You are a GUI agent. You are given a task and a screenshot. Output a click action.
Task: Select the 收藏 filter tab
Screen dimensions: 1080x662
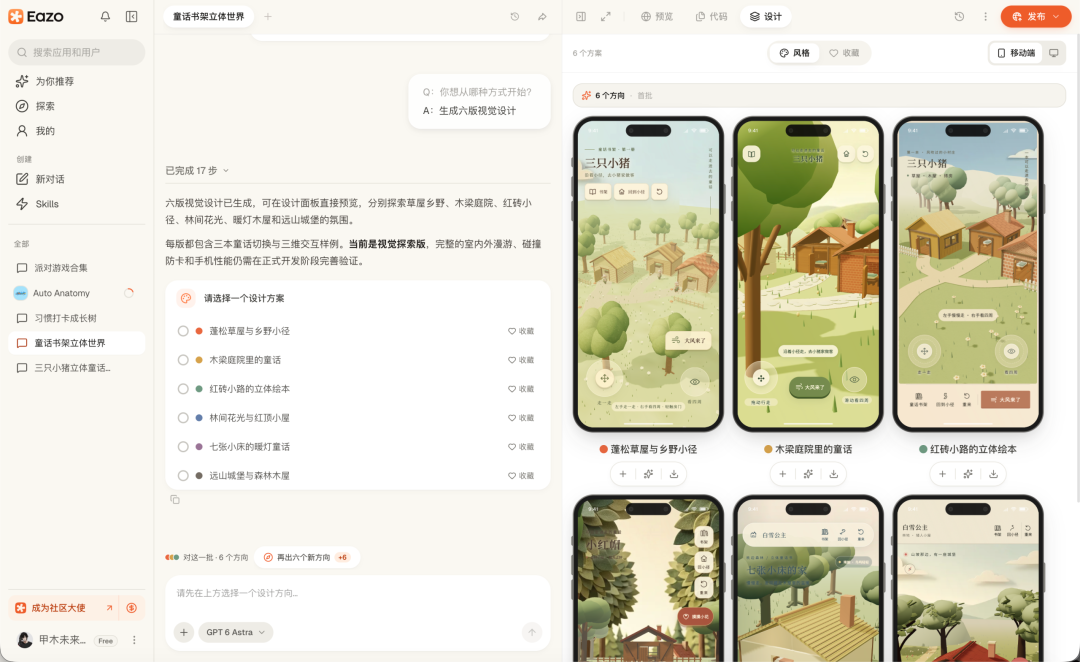(x=844, y=53)
